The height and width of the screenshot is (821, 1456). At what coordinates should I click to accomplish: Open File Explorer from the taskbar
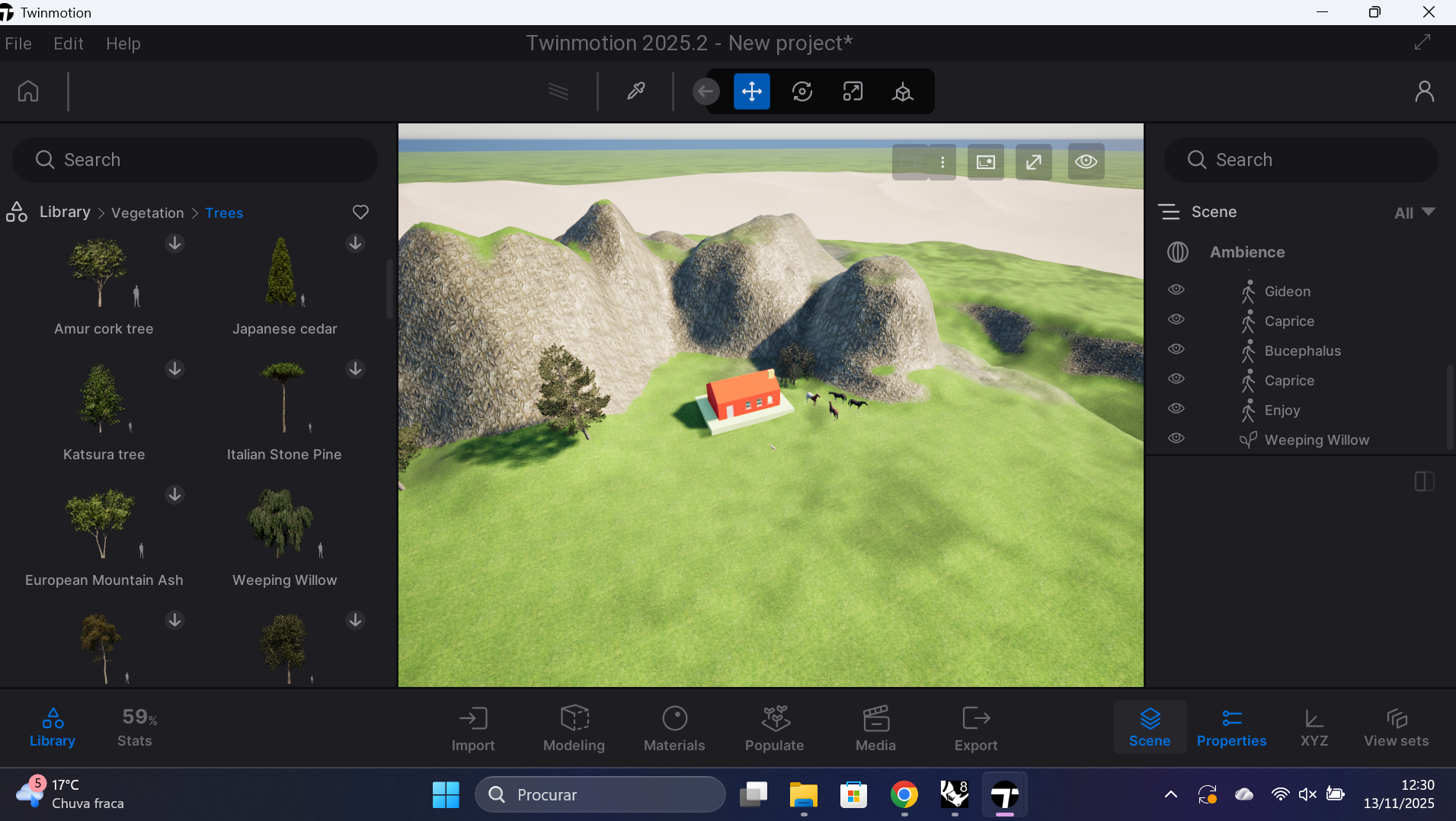[804, 795]
